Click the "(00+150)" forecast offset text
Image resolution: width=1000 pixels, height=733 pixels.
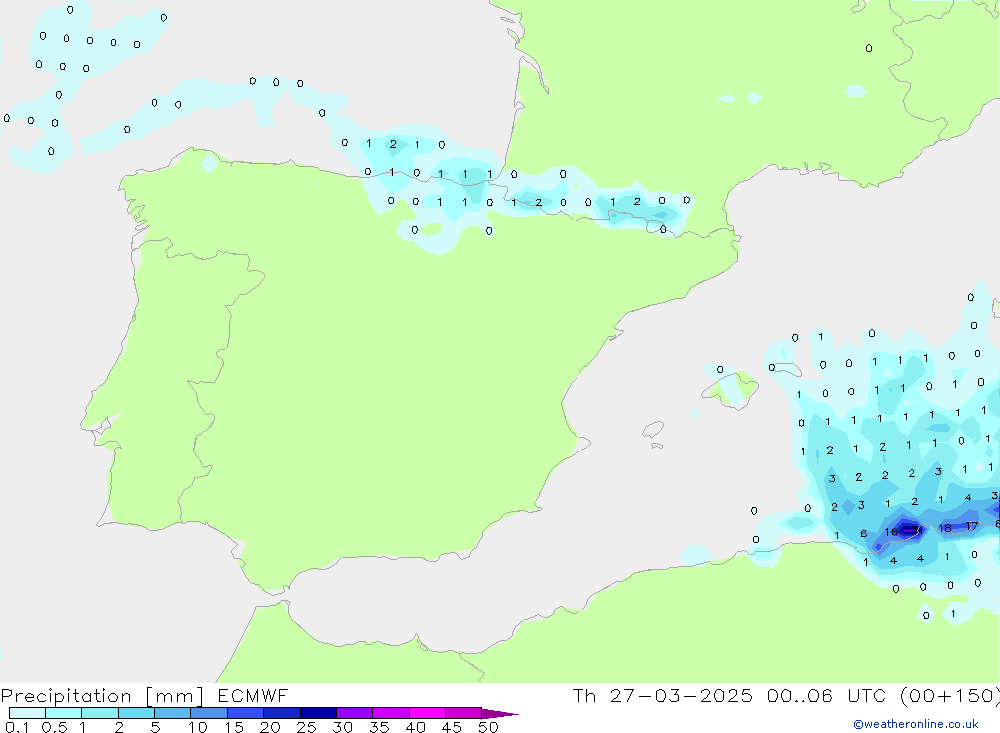pyautogui.click(x=950, y=695)
